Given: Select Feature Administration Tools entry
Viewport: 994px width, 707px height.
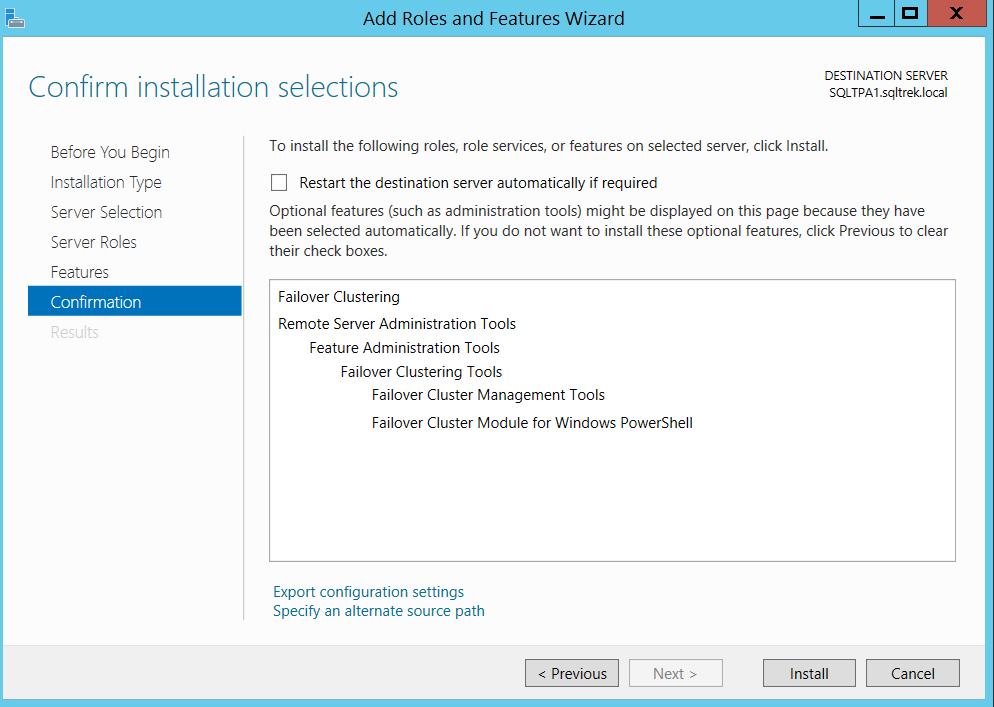Looking at the screenshot, I should pos(404,348).
